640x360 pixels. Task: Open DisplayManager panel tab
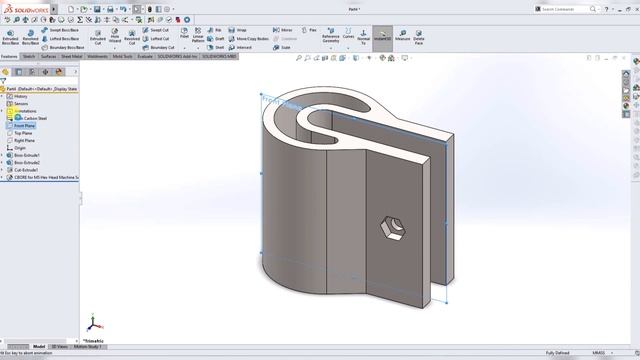click(59, 72)
